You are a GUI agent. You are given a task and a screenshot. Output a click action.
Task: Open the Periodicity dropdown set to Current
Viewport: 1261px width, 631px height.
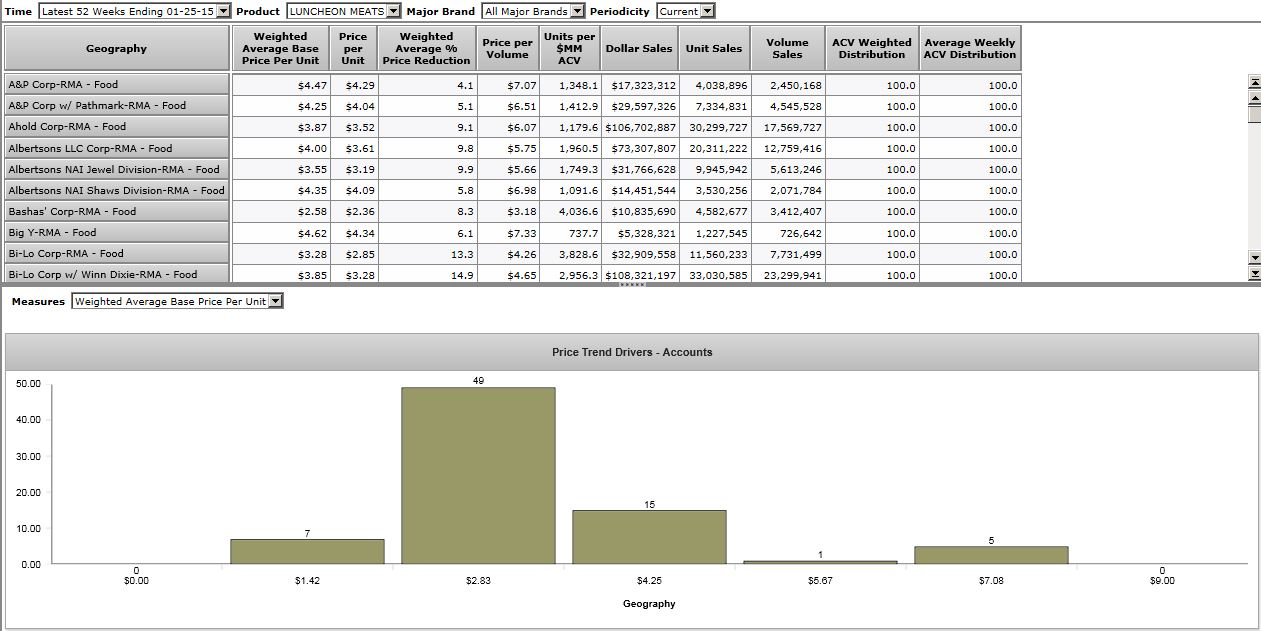(x=685, y=11)
